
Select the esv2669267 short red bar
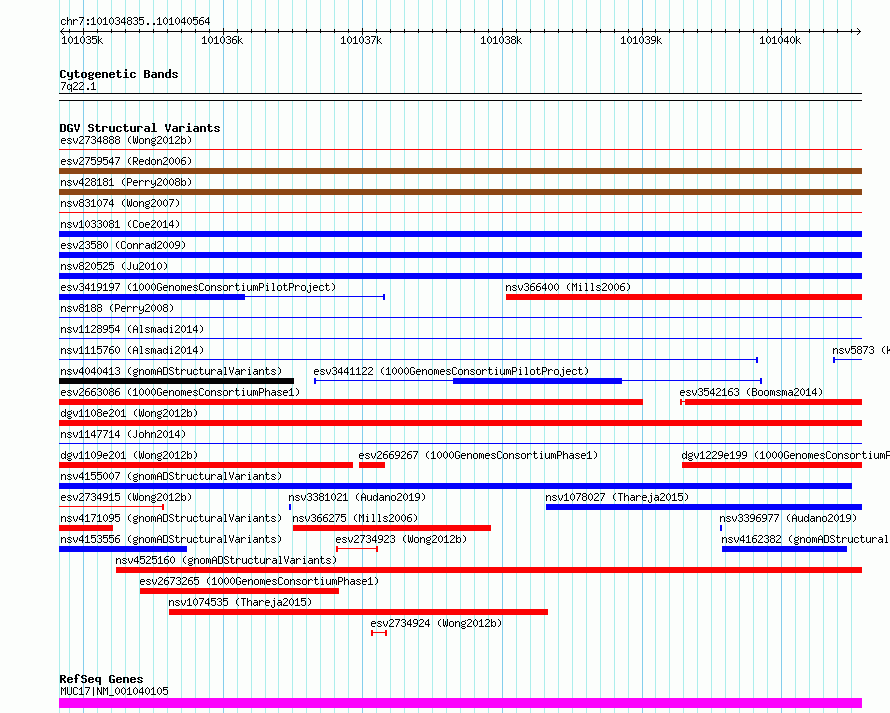coord(372,465)
